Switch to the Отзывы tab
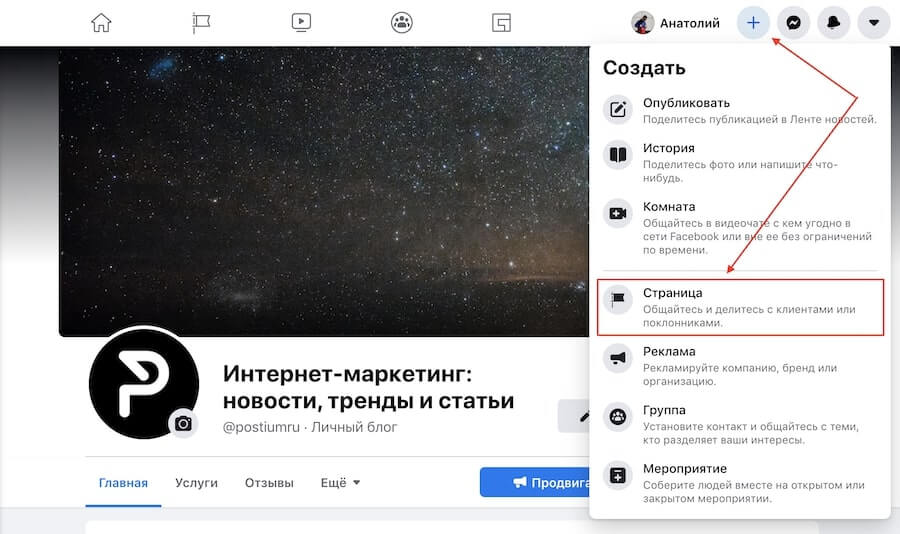 (269, 483)
